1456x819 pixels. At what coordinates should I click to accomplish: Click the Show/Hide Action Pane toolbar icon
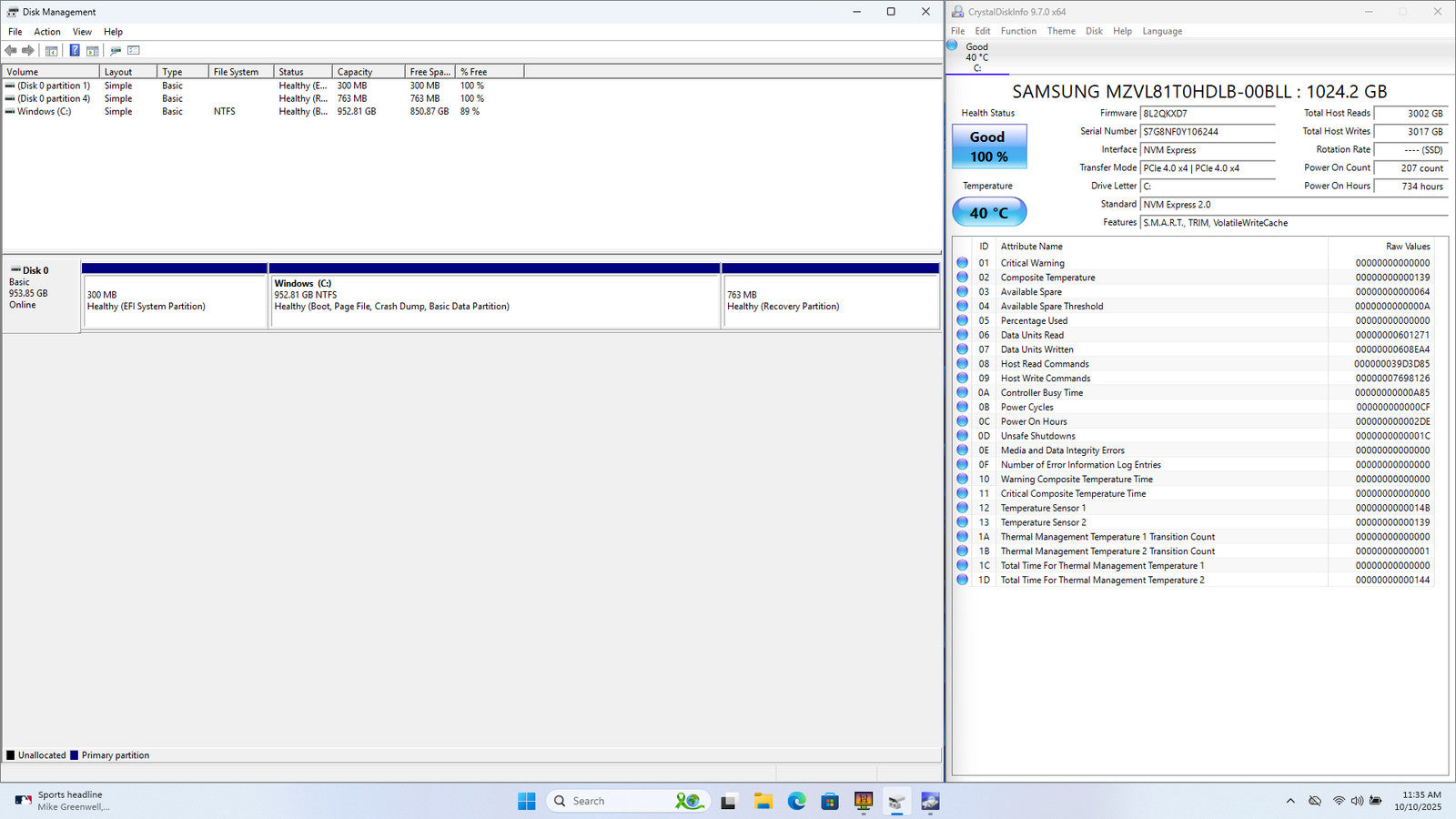92,51
